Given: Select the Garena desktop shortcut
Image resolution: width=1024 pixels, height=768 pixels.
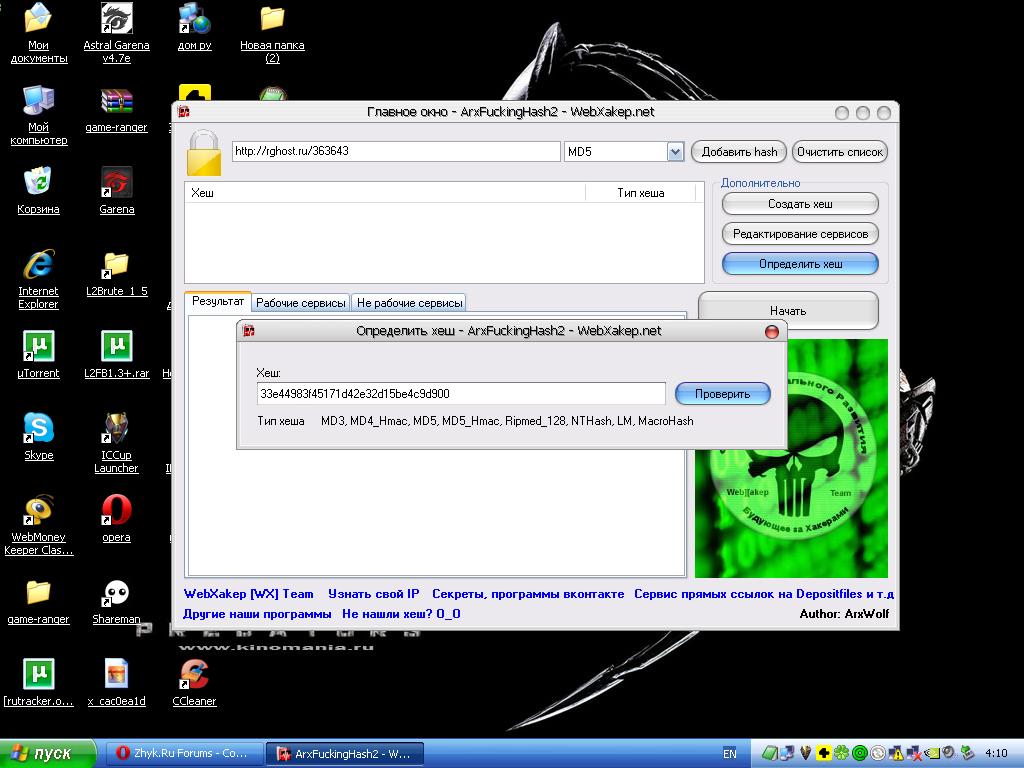Looking at the screenshot, I should 116,191.
